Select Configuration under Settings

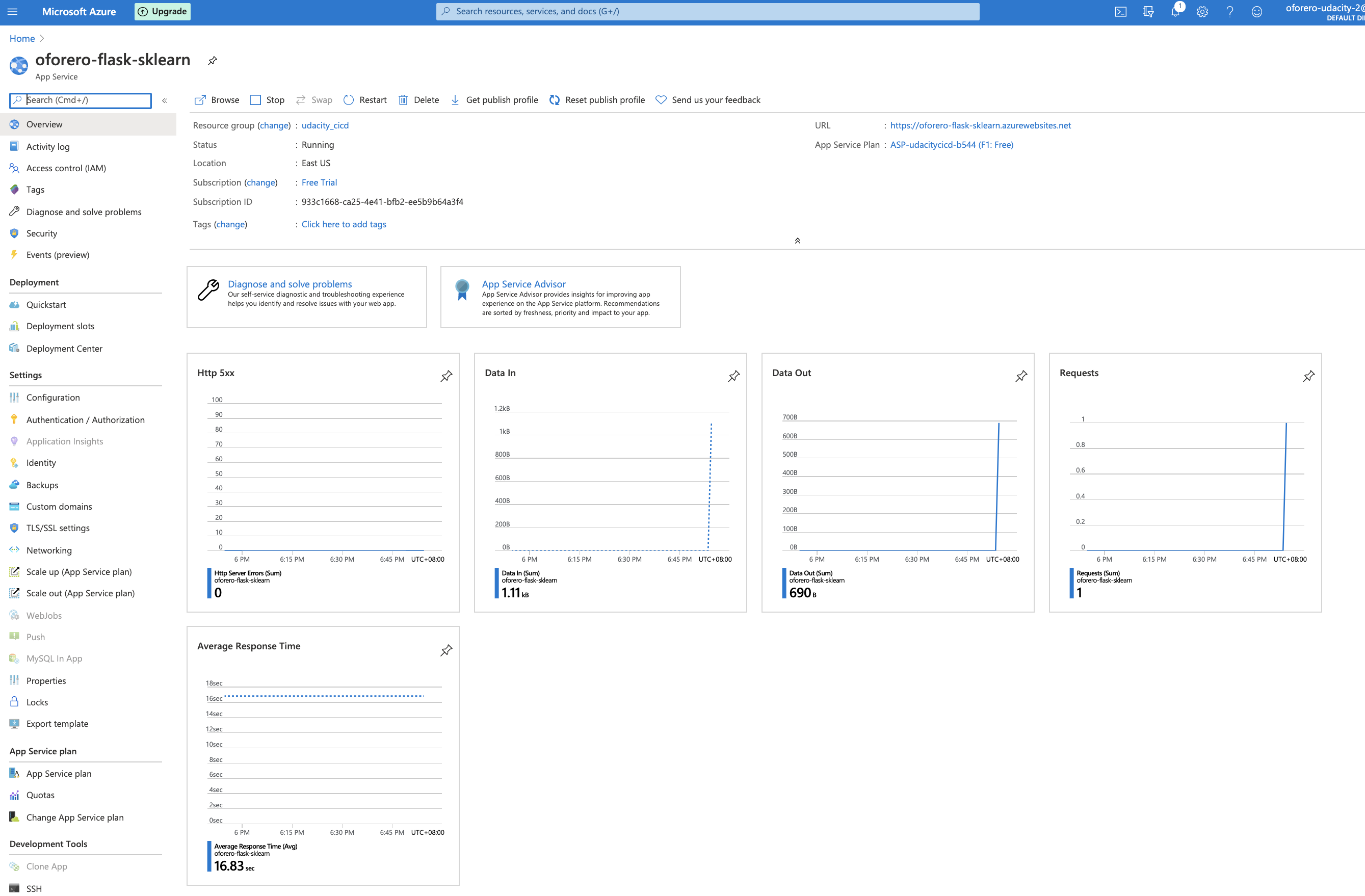pyautogui.click(x=53, y=398)
